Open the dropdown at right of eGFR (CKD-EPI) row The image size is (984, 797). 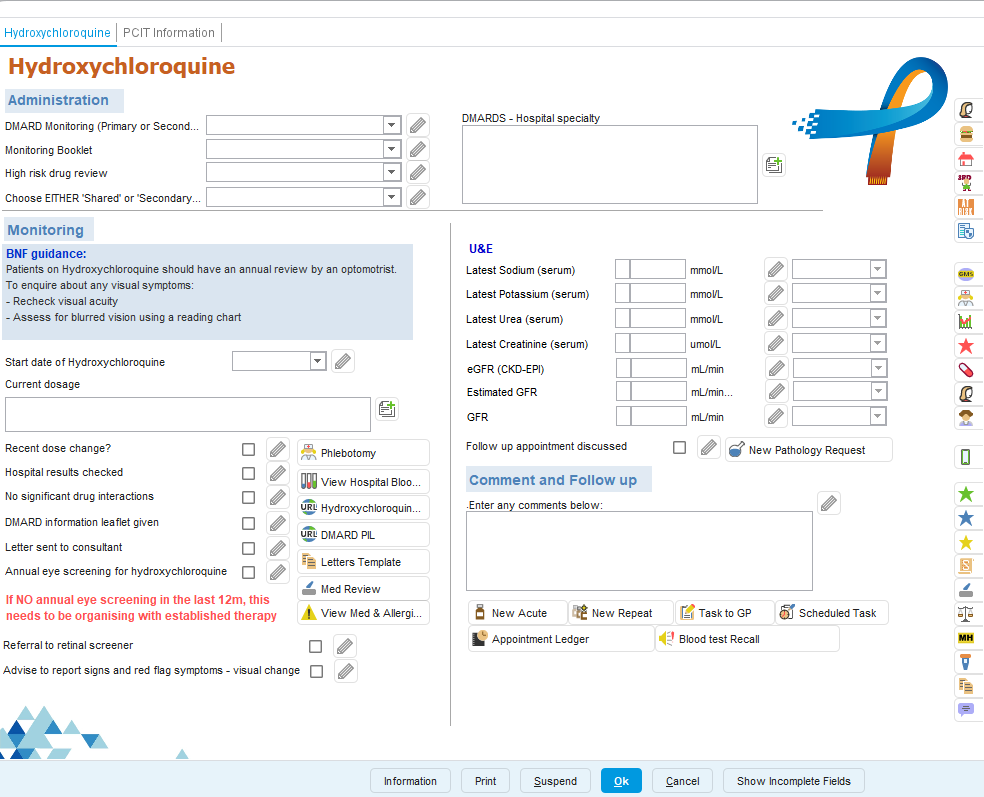pyautogui.click(x=877, y=368)
